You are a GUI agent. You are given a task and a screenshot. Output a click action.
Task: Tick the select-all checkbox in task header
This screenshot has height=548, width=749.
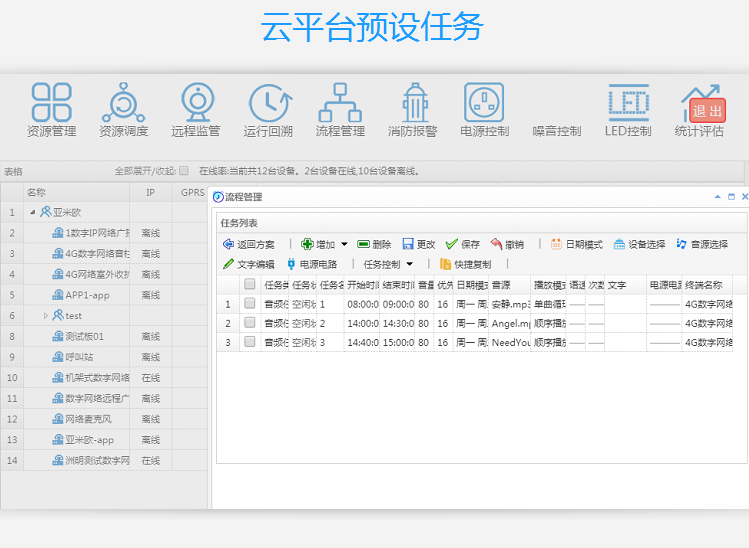click(x=250, y=285)
